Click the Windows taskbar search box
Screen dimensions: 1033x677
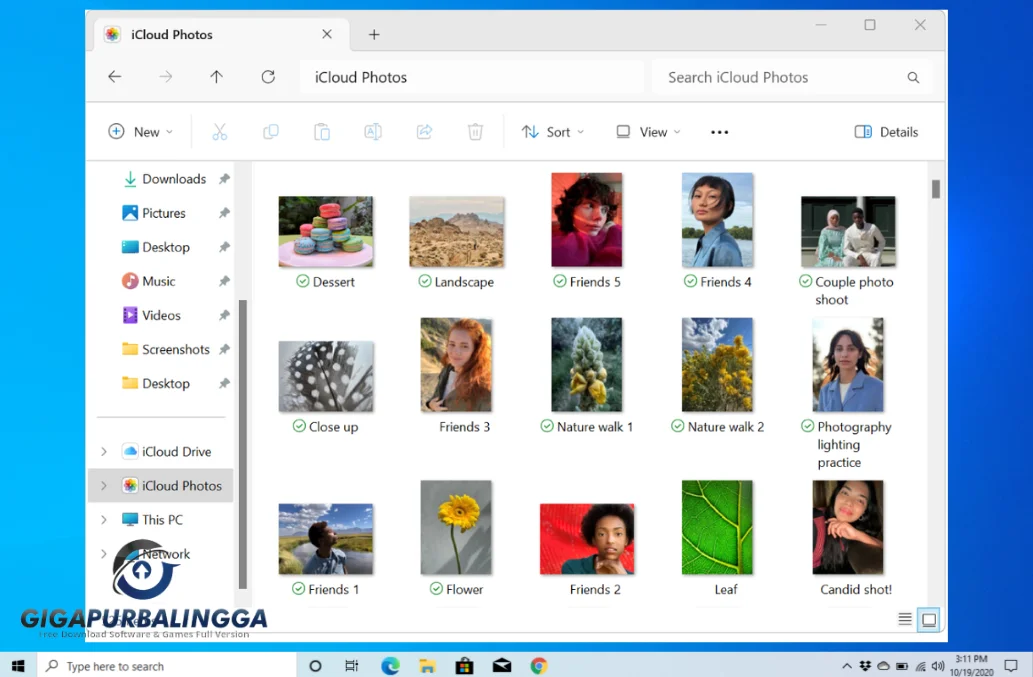point(167,666)
